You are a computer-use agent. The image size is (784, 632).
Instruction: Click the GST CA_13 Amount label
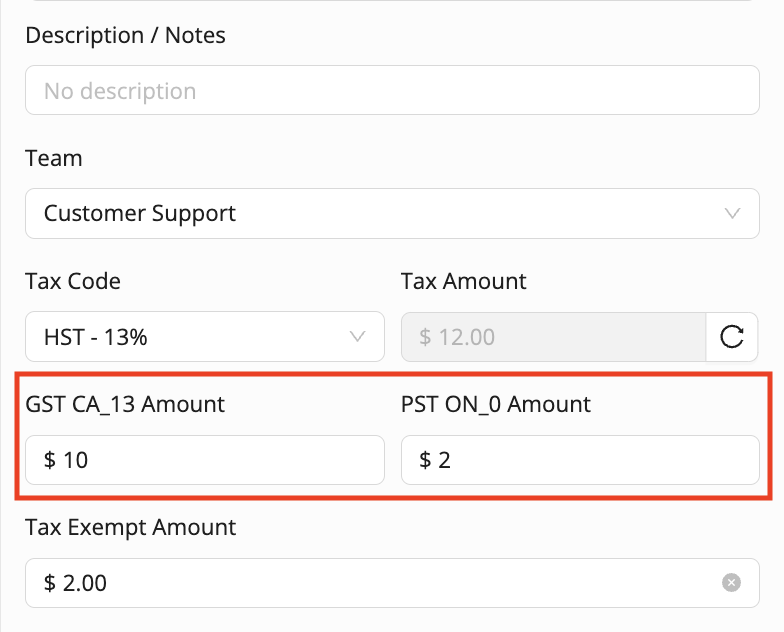125,405
